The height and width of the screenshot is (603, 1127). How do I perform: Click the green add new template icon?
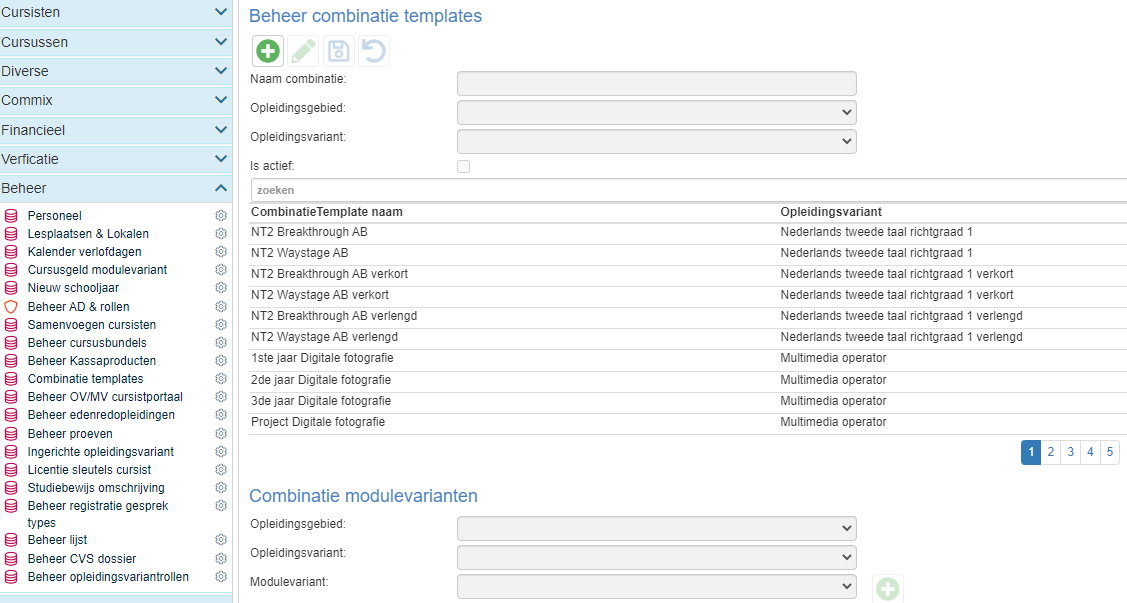coord(268,51)
